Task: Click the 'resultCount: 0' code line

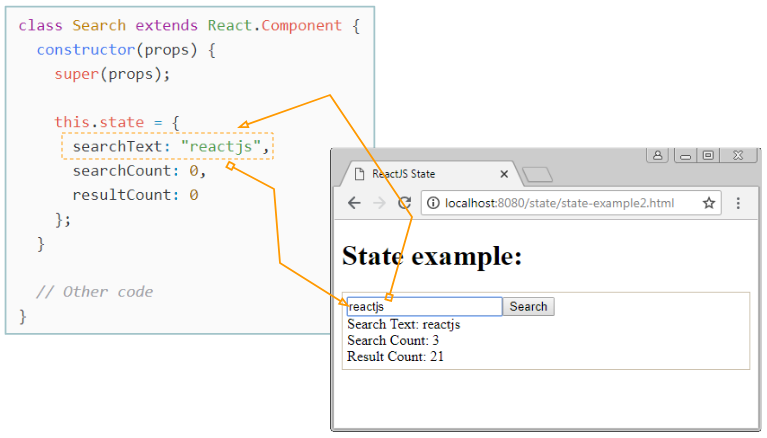Action: click(x=135, y=195)
